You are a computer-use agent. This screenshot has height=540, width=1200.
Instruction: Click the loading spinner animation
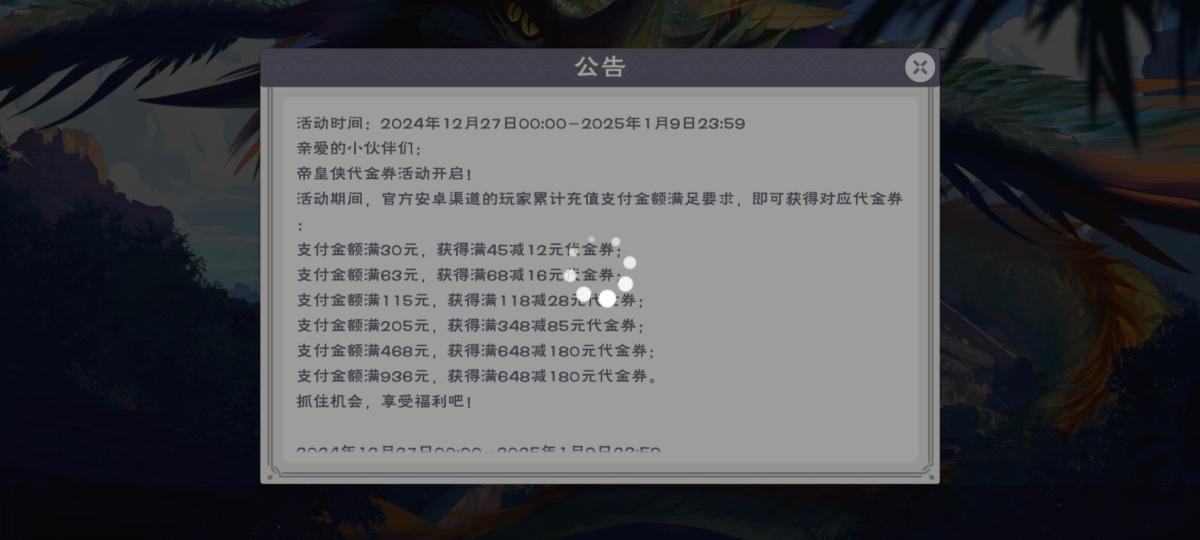click(x=602, y=272)
